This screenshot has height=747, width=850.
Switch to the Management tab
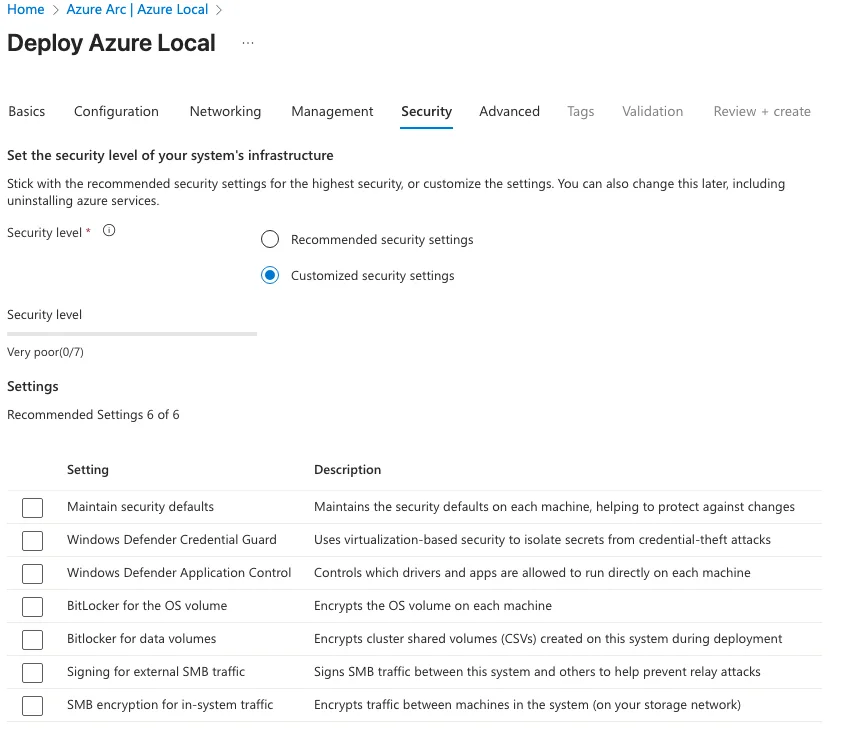point(332,112)
